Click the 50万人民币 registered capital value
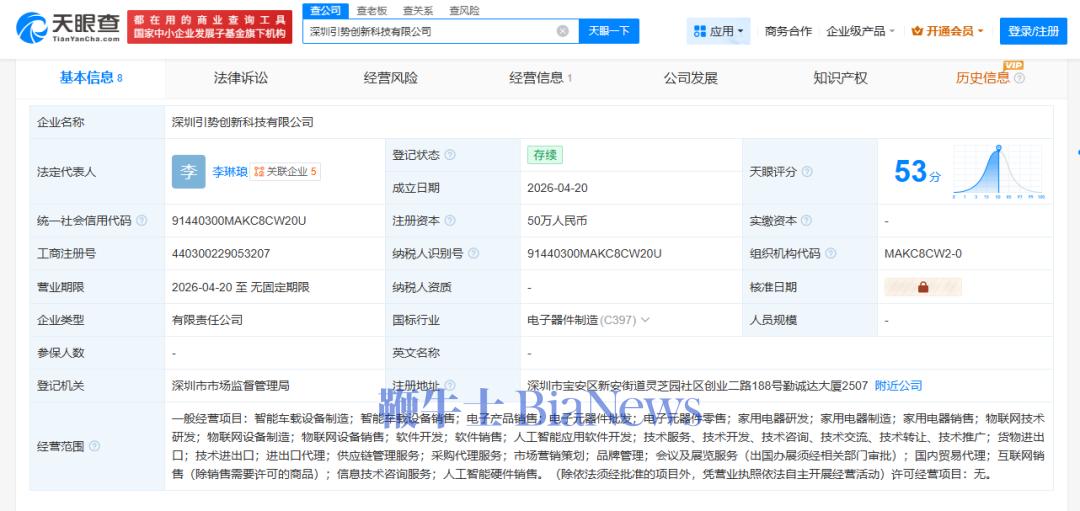Screen dimensions: 1080x511 557,221
